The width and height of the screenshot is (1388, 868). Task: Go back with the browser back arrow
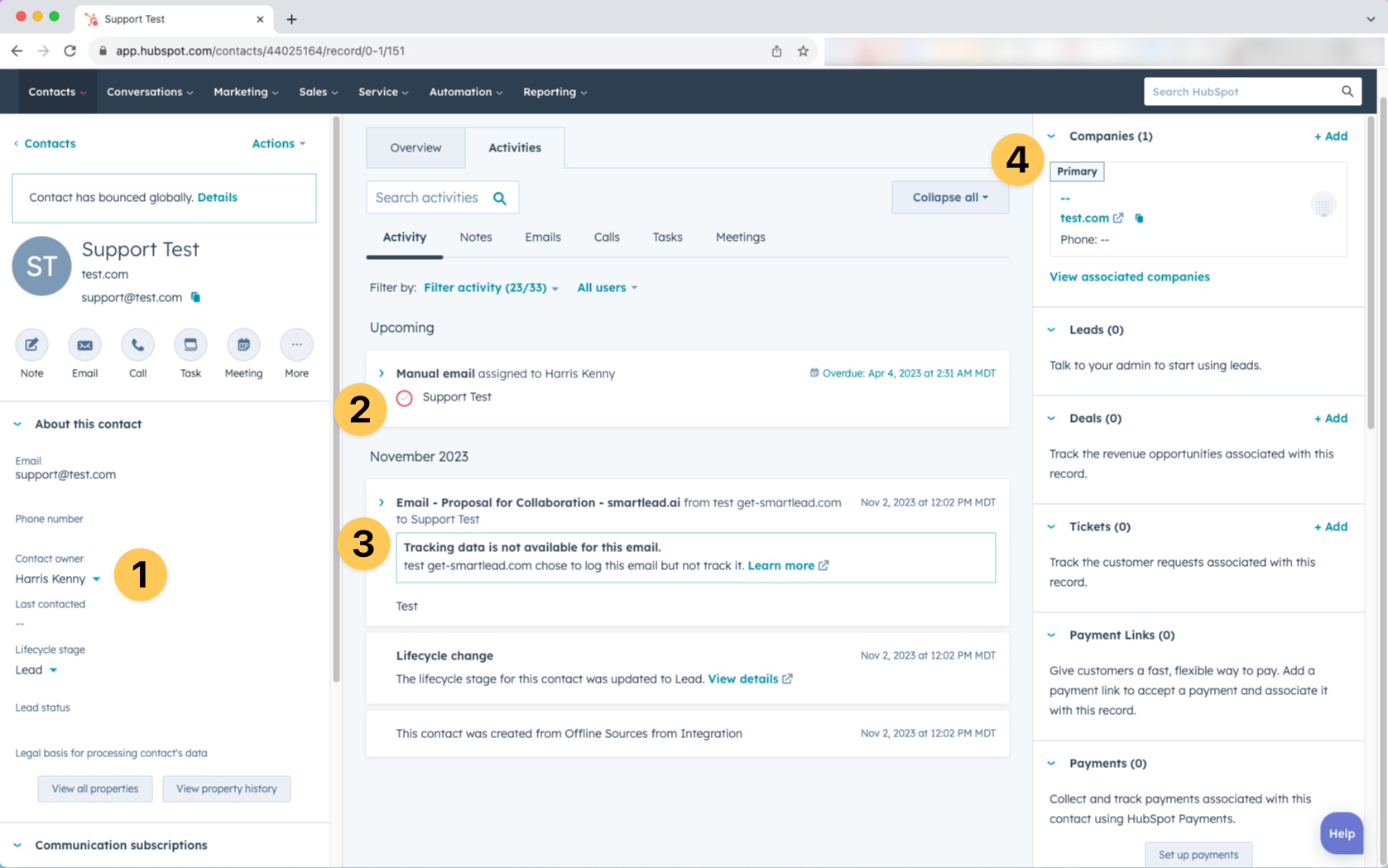[x=17, y=50]
